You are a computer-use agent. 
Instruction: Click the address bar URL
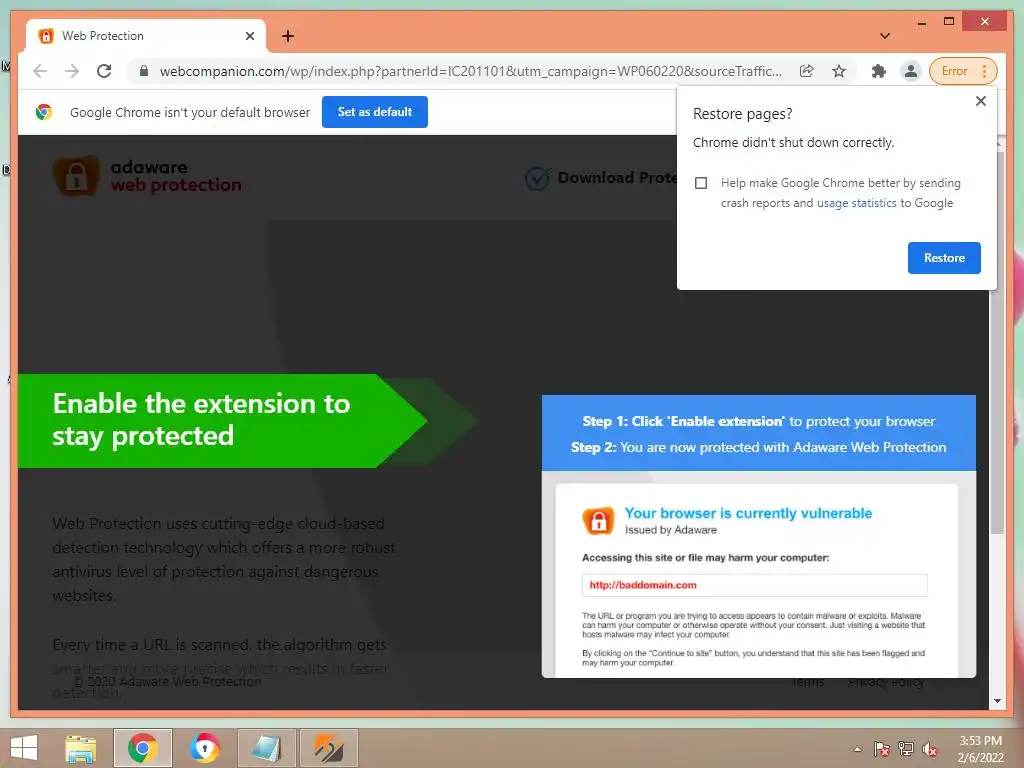(x=470, y=71)
